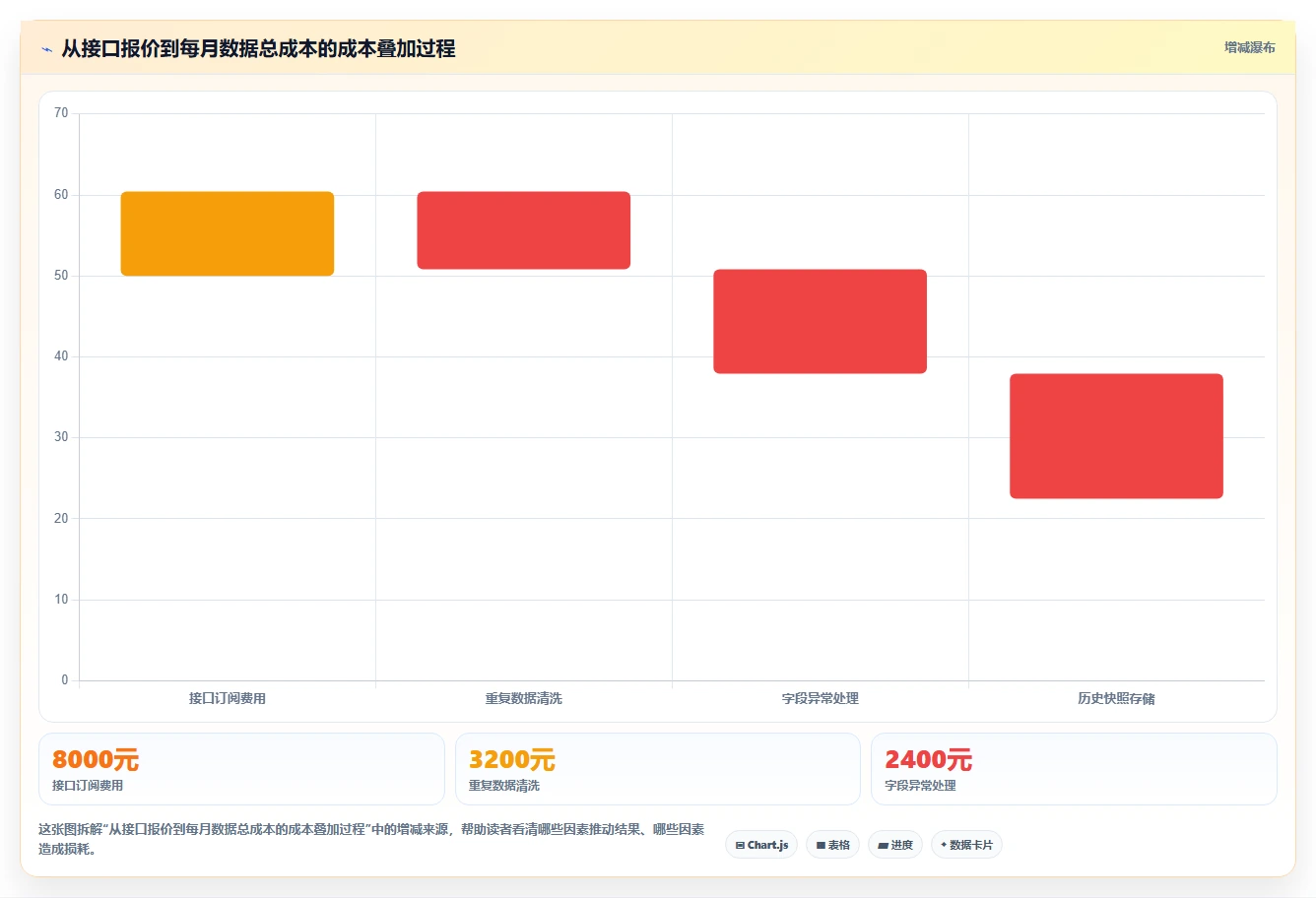Click the 8000元 data card
The width and height of the screenshot is (1316, 898).
pos(241,769)
